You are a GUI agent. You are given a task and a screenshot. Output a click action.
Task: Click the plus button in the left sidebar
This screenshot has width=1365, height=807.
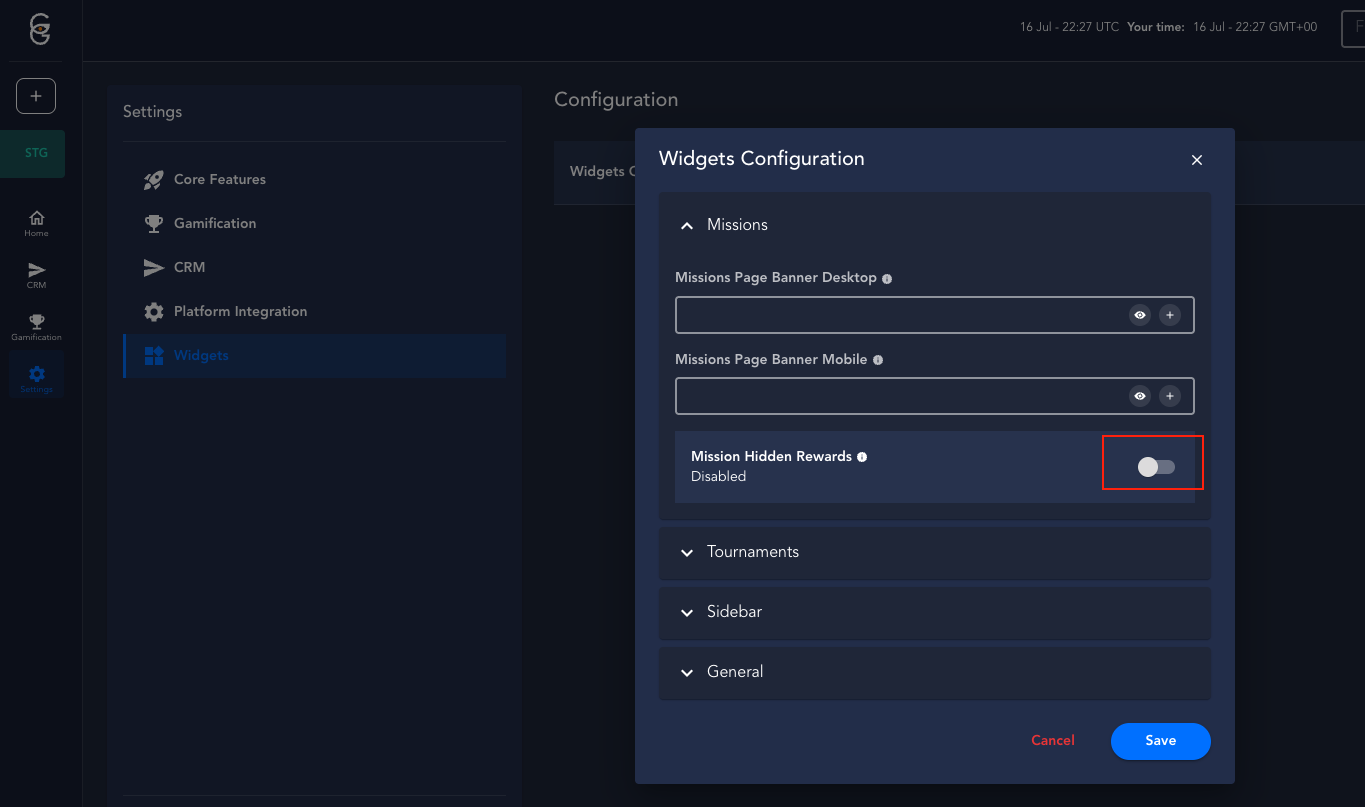click(x=36, y=96)
